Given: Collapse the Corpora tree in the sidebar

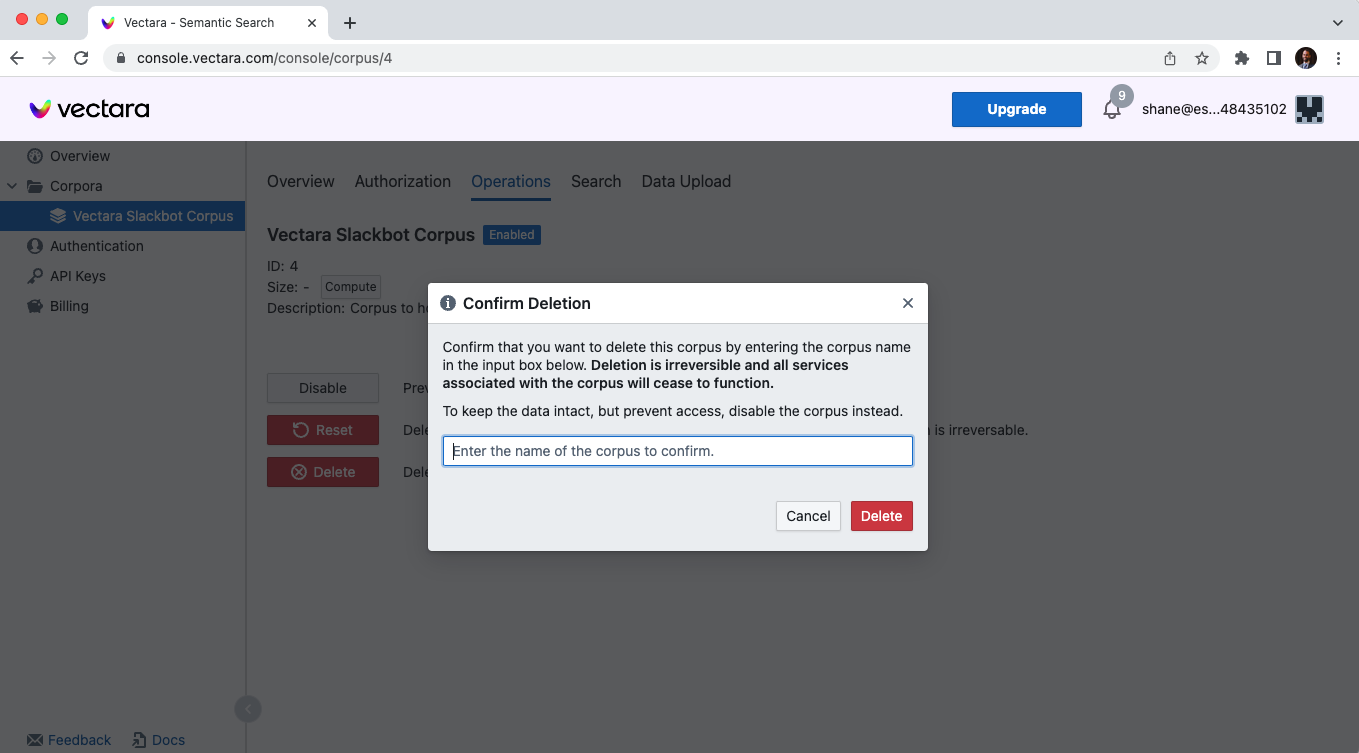Looking at the screenshot, I should [10, 186].
